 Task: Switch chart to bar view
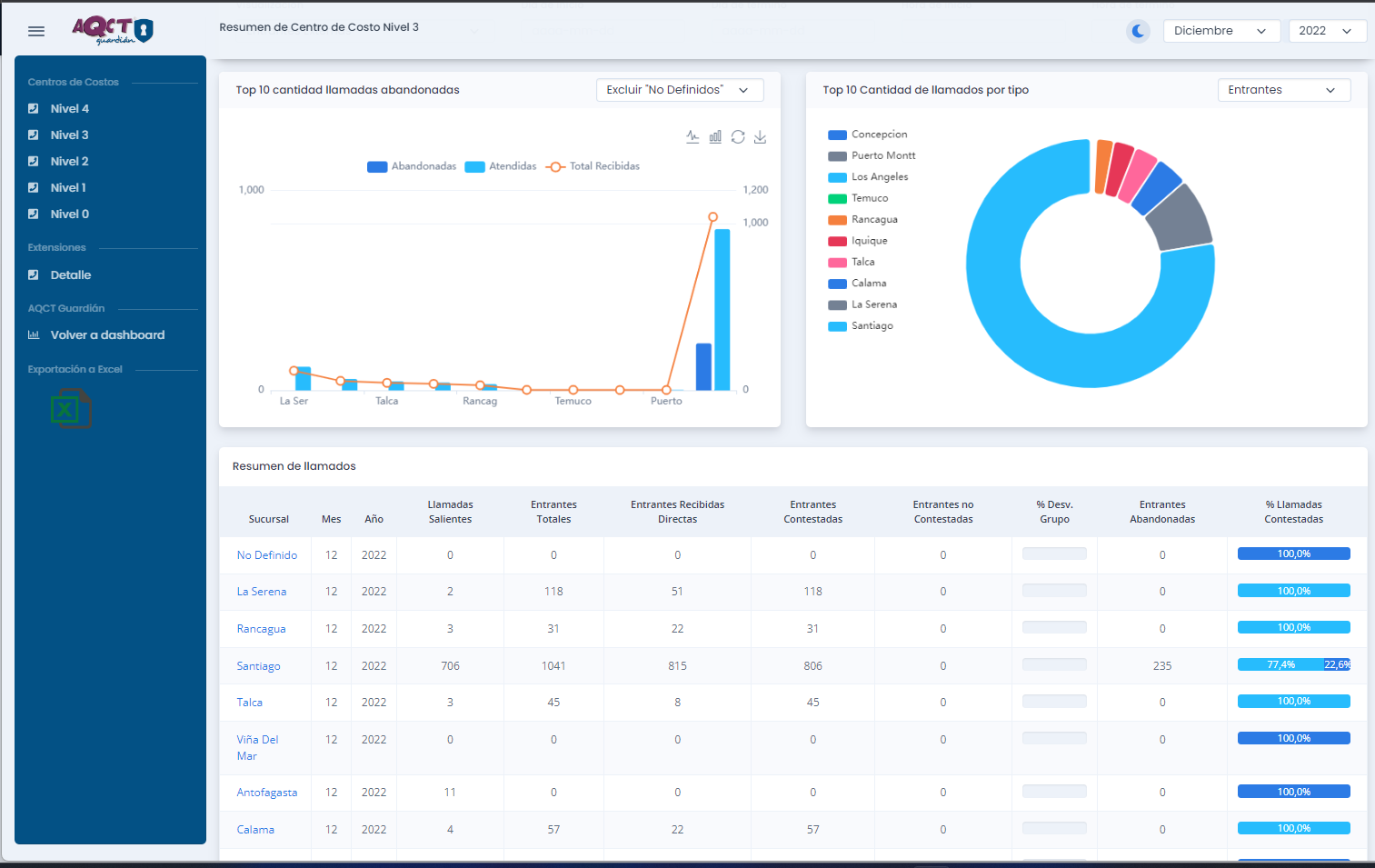[x=715, y=136]
